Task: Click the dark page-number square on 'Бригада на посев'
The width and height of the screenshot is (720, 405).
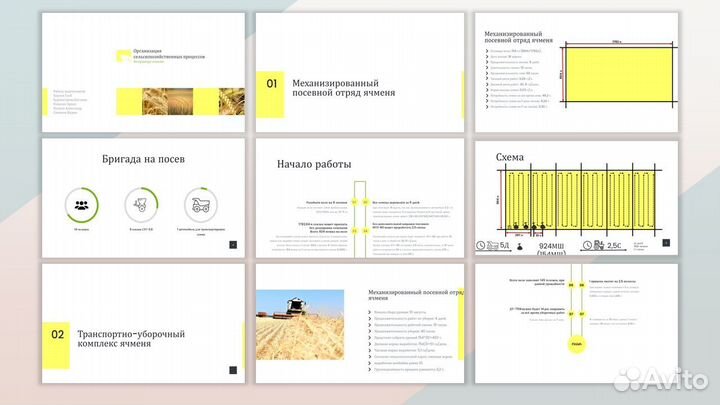Action: 233,245
